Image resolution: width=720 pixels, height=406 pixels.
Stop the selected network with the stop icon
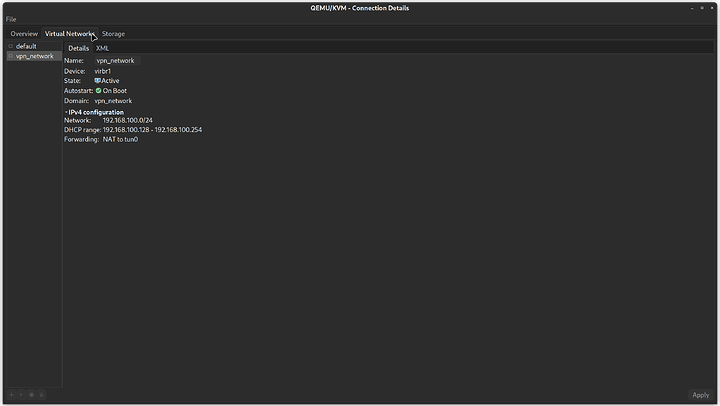pos(31,395)
